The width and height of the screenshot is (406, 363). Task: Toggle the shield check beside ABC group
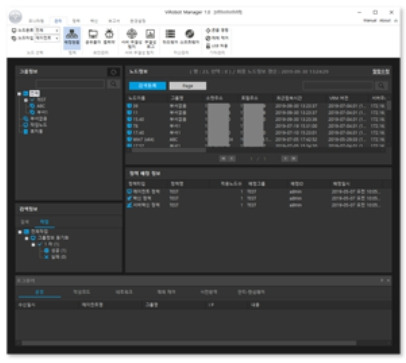pyautogui.click(x=32, y=106)
